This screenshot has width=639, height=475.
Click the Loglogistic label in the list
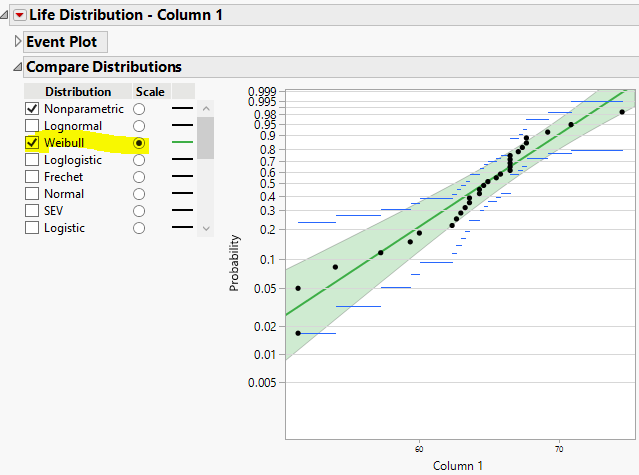click(73, 160)
